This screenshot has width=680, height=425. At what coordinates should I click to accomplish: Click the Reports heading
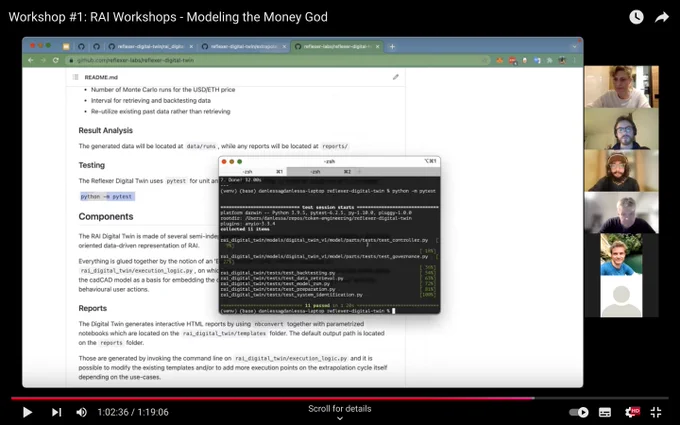[x=92, y=308]
